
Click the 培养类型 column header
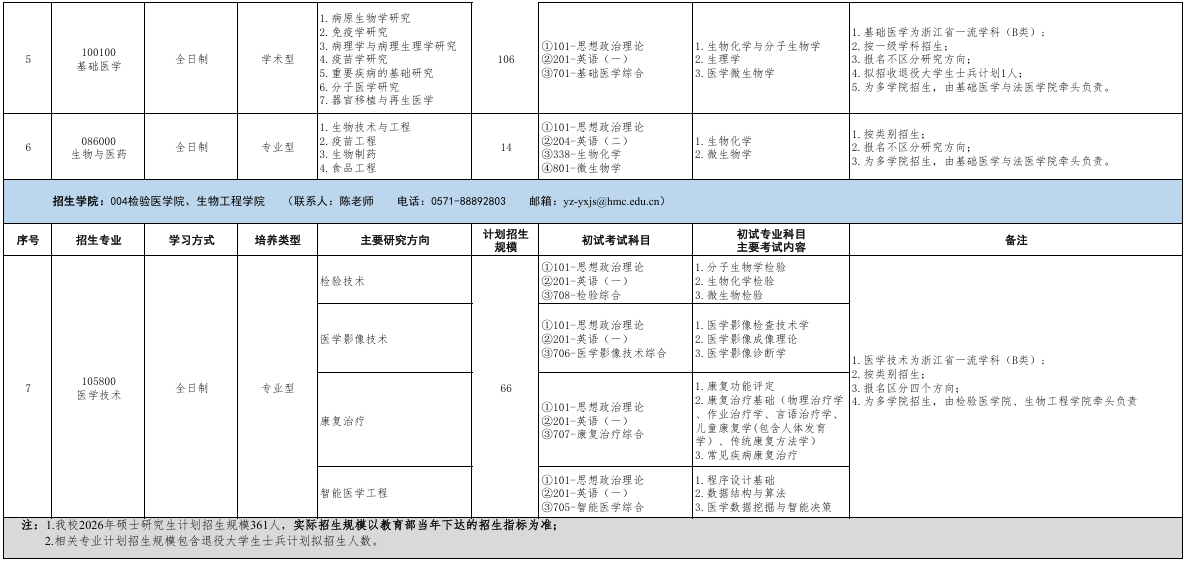277,241
